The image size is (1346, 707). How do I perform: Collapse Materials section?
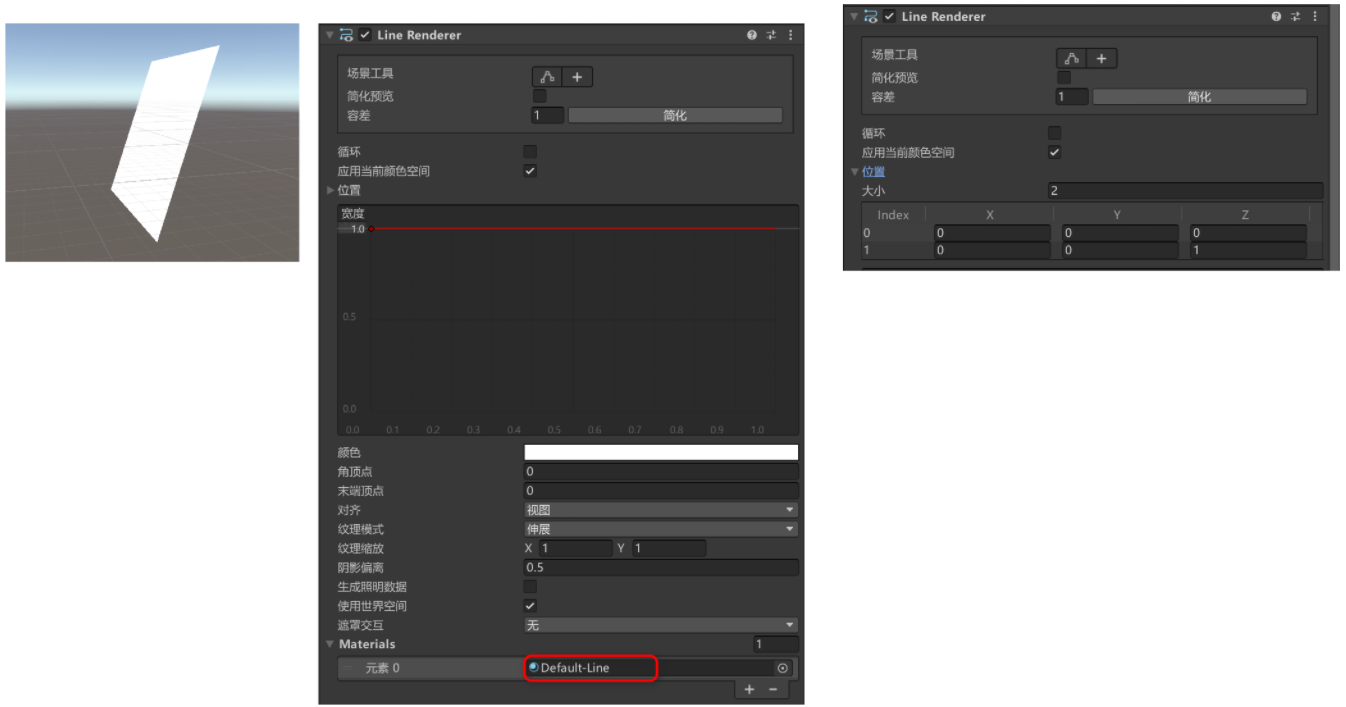(330, 644)
